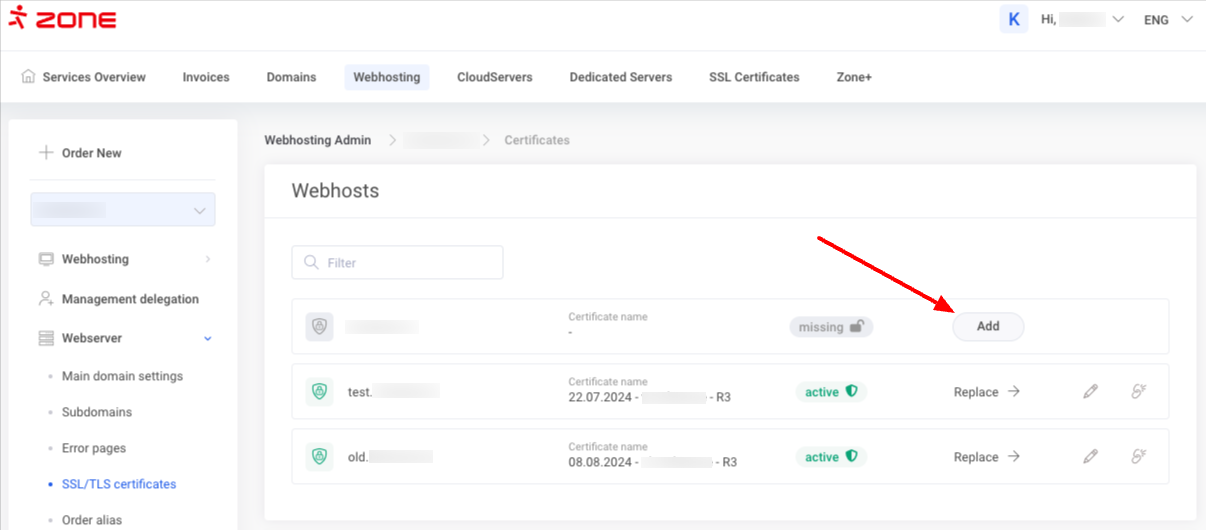
Task: Click the K user avatar icon
Action: (x=1013, y=19)
